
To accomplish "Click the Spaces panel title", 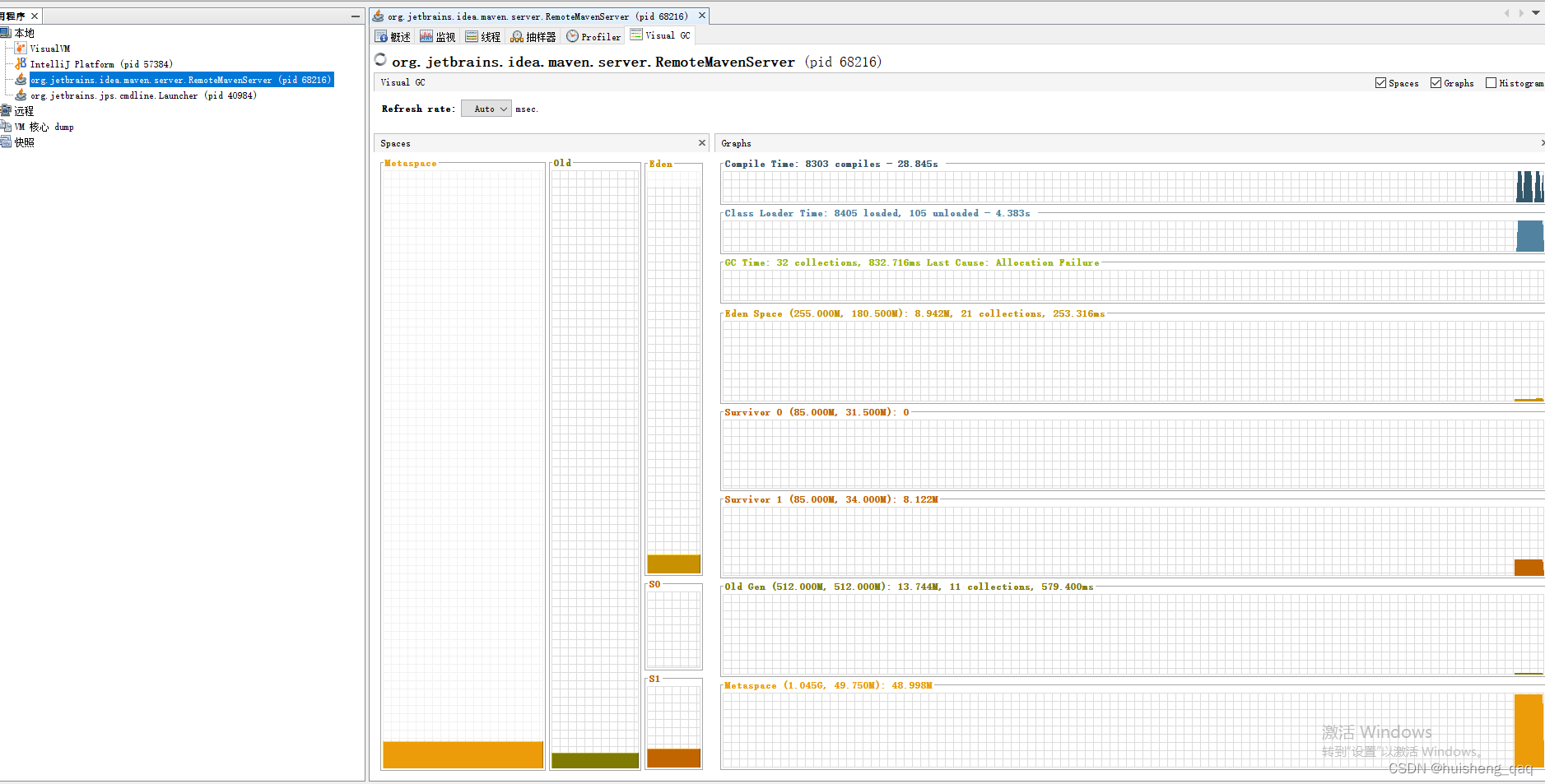I will 396,143.
